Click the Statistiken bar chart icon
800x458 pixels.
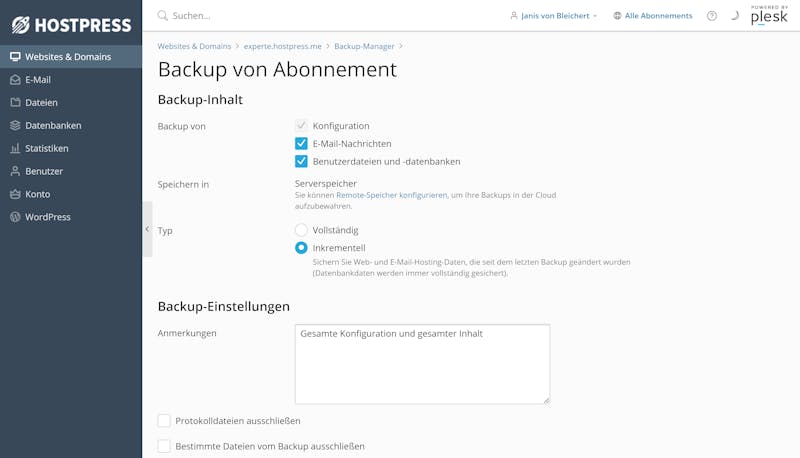[x=15, y=148]
